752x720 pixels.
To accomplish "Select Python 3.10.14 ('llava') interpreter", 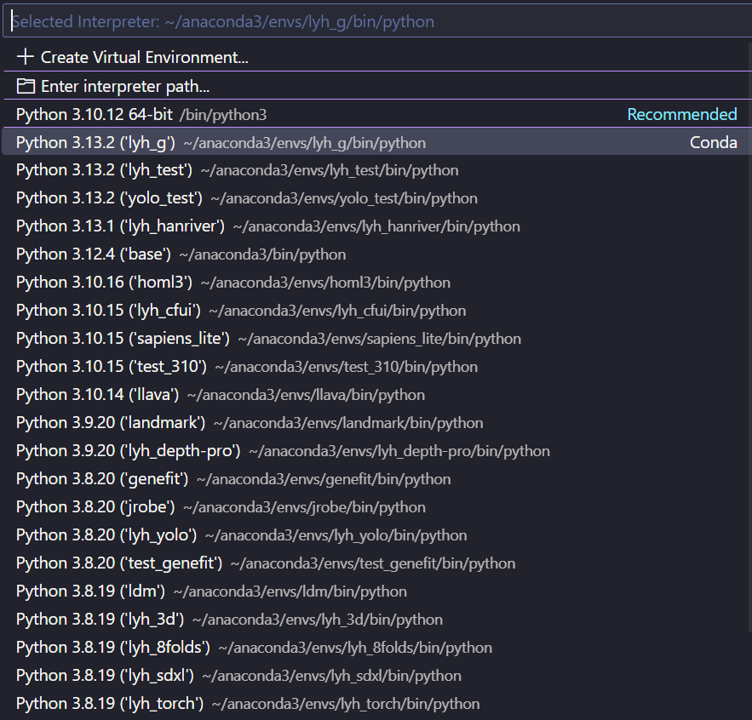I will pyautogui.click(x=377, y=395).
